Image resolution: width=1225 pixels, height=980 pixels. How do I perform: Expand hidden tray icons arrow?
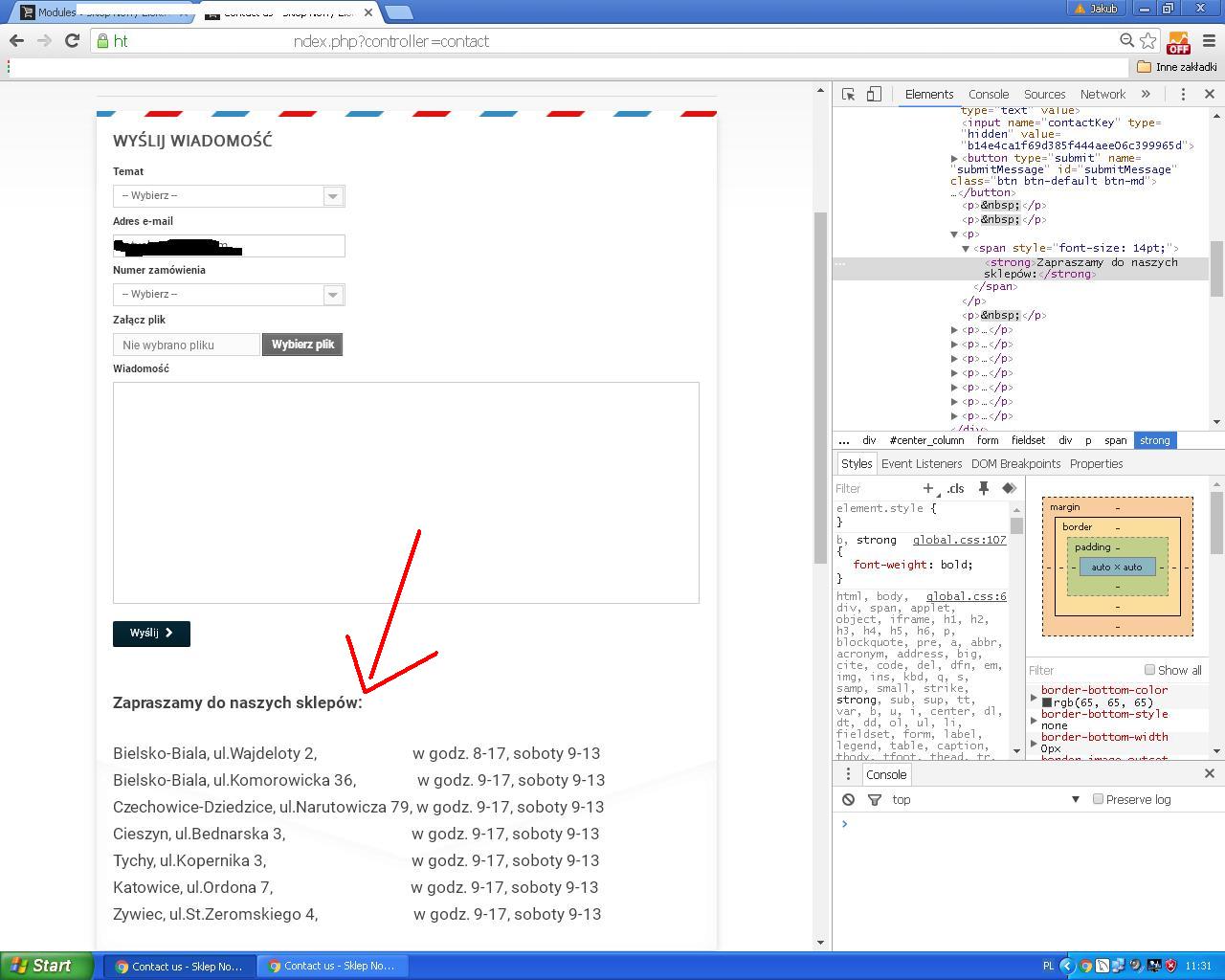point(1067,966)
